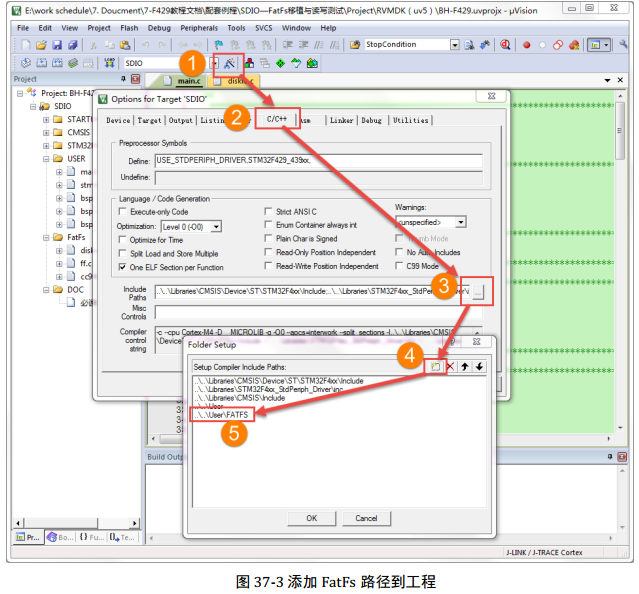Open the Warnings dropdown
This screenshot has width=639, height=594.
pos(461,222)
